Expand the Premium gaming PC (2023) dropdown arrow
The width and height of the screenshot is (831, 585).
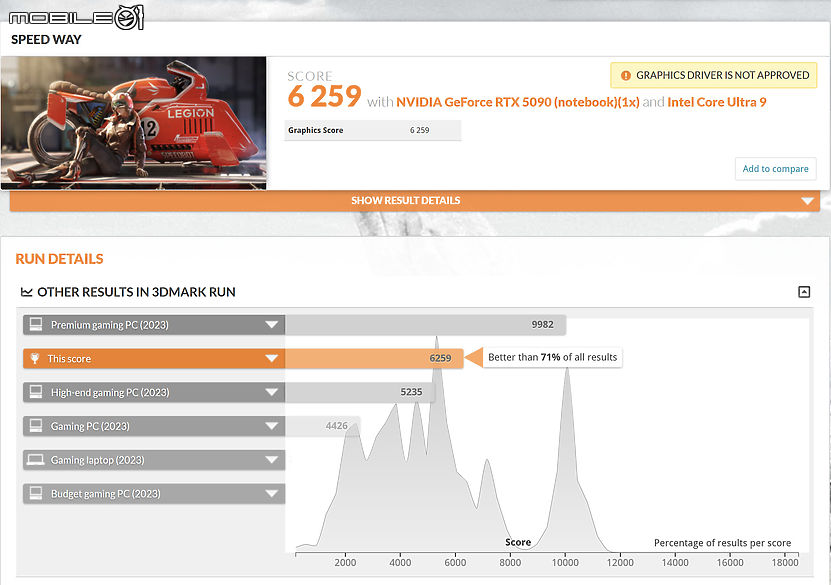coord(271,325)
